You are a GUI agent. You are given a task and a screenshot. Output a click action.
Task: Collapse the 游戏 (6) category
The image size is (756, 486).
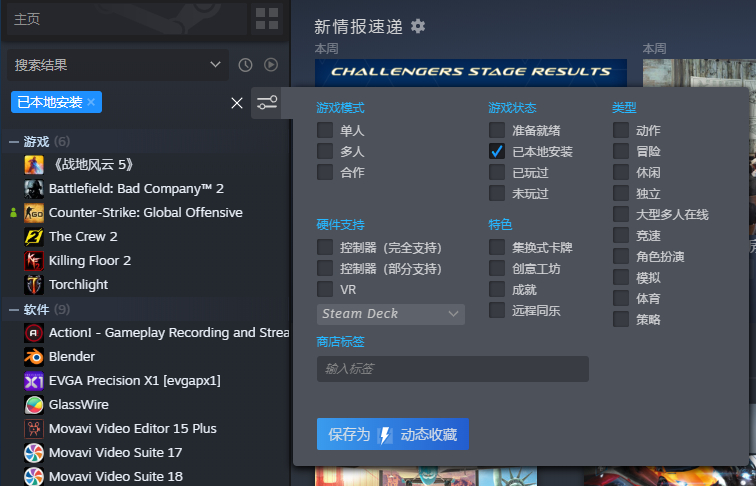click(14, 142)
